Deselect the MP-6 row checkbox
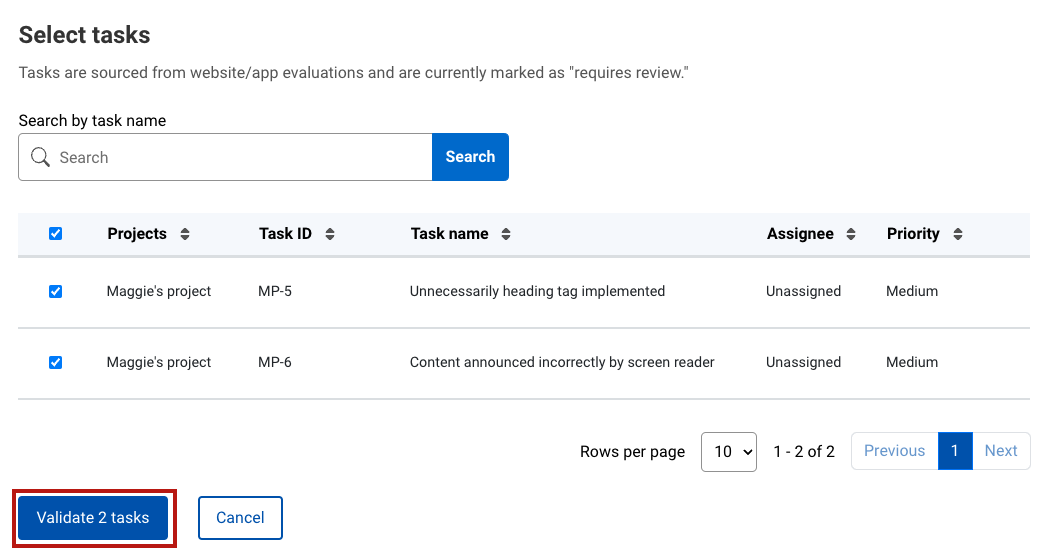 [x=56, y=363]
